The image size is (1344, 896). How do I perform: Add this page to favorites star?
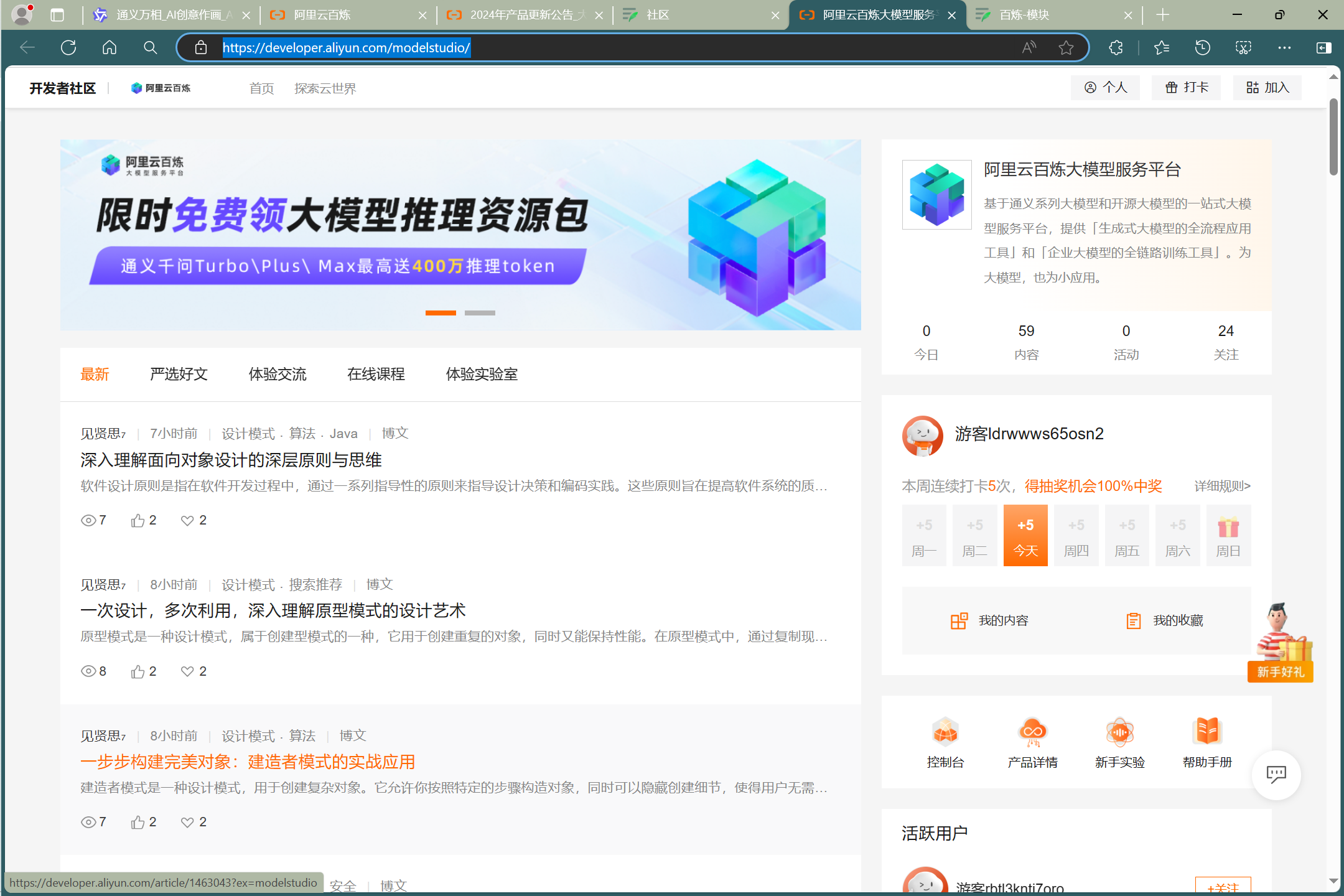coord(1066,47)
